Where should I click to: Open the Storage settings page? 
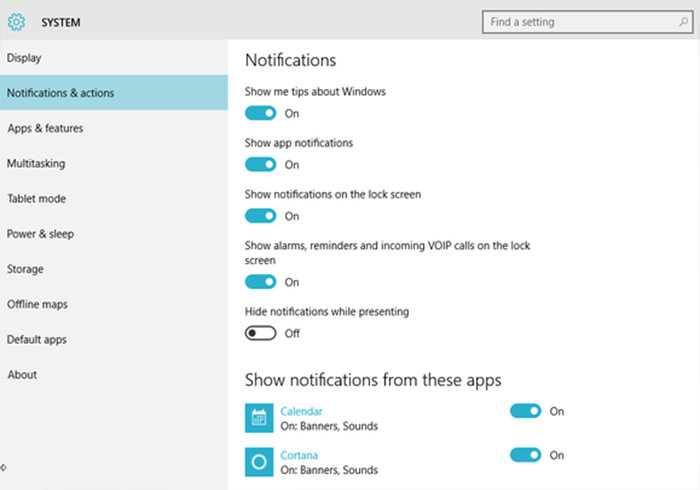(x=25, y=269)
